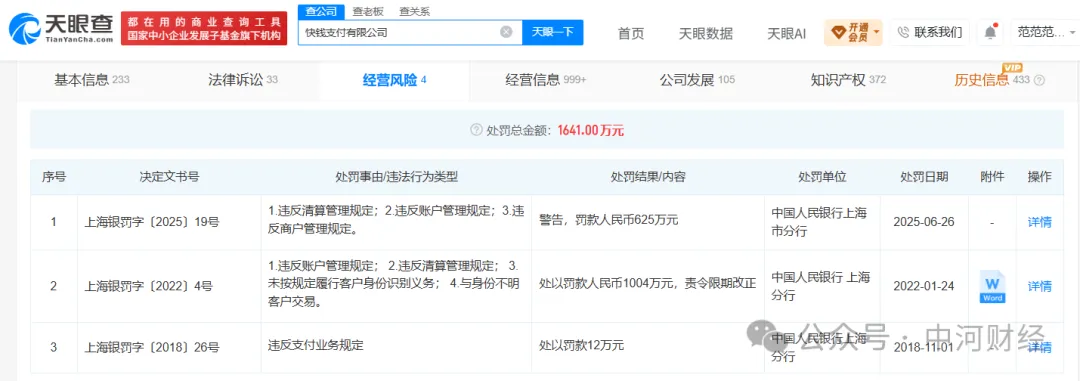Switch to the 经营信息 tab
Image resolution: width=1080 pixels, height=381 pixels.
tap(546, 80)
